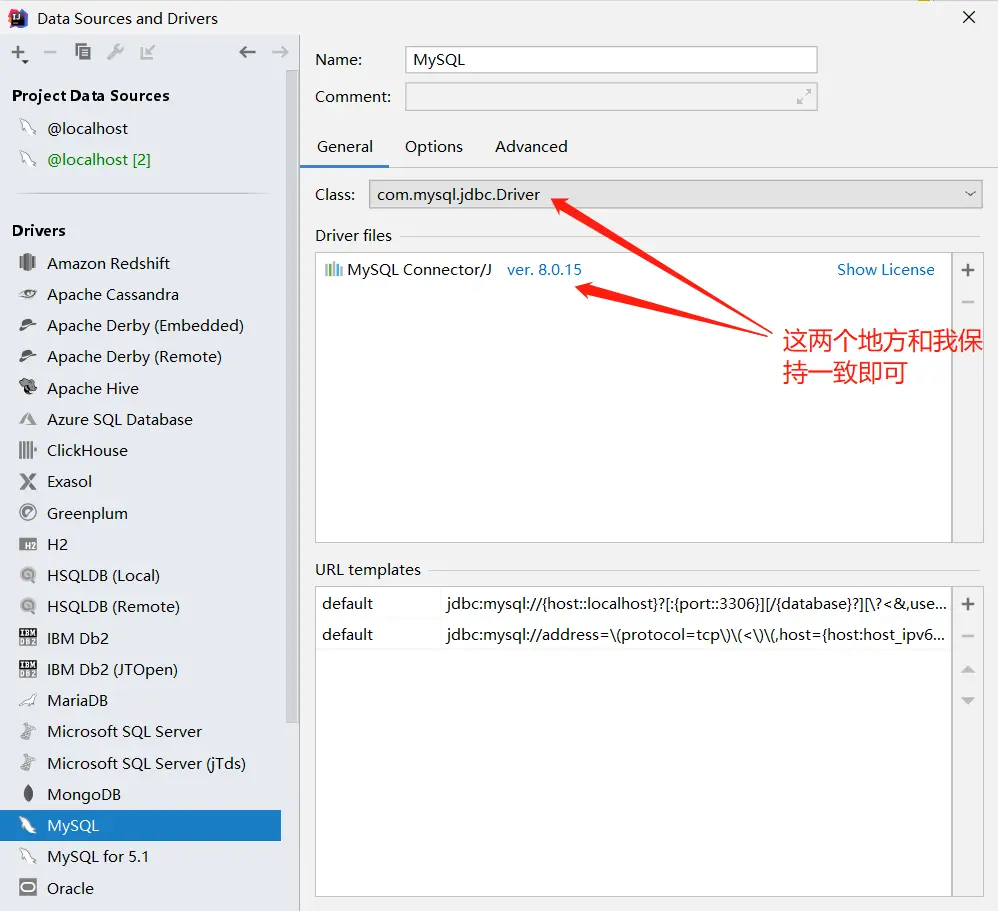Click the Remove minus icon in sidebar toolbar
Viewport: 998px width, 911px height.
point(50,52)
